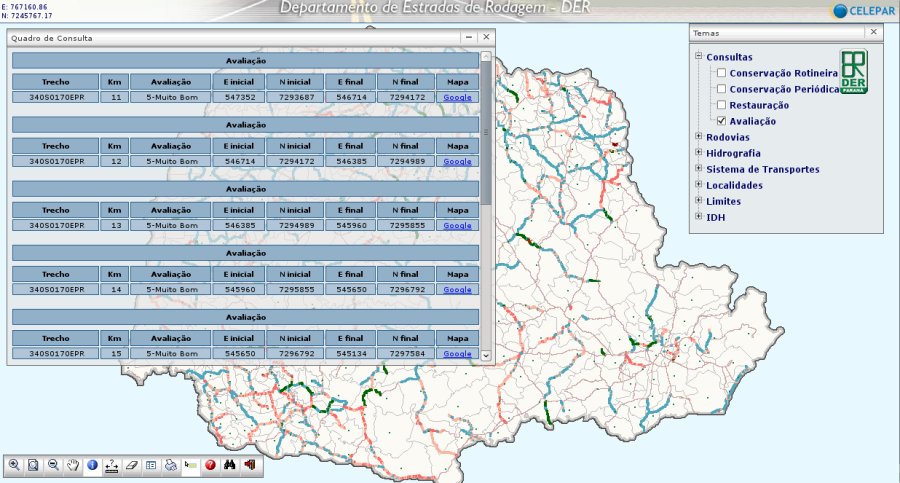Click the Quadro de Consulta scroll down arrow
Viewport: 900px width, 483px height.
pos(486,355)
